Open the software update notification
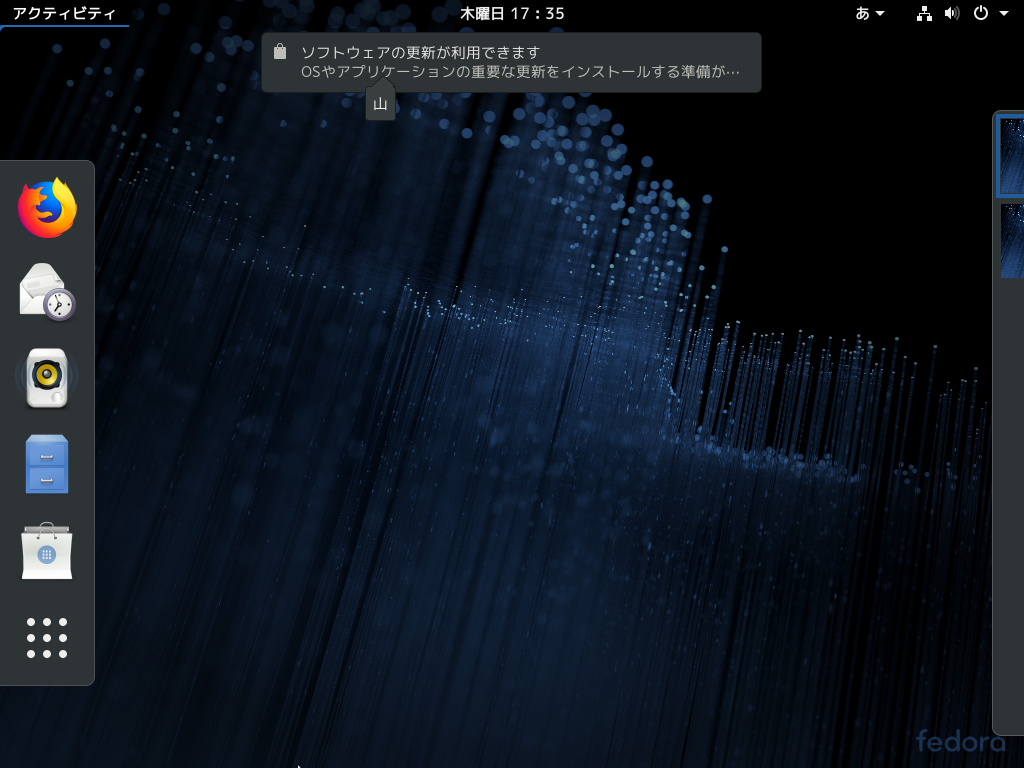Screen dimensions: 1024x768 coord(511,62)
